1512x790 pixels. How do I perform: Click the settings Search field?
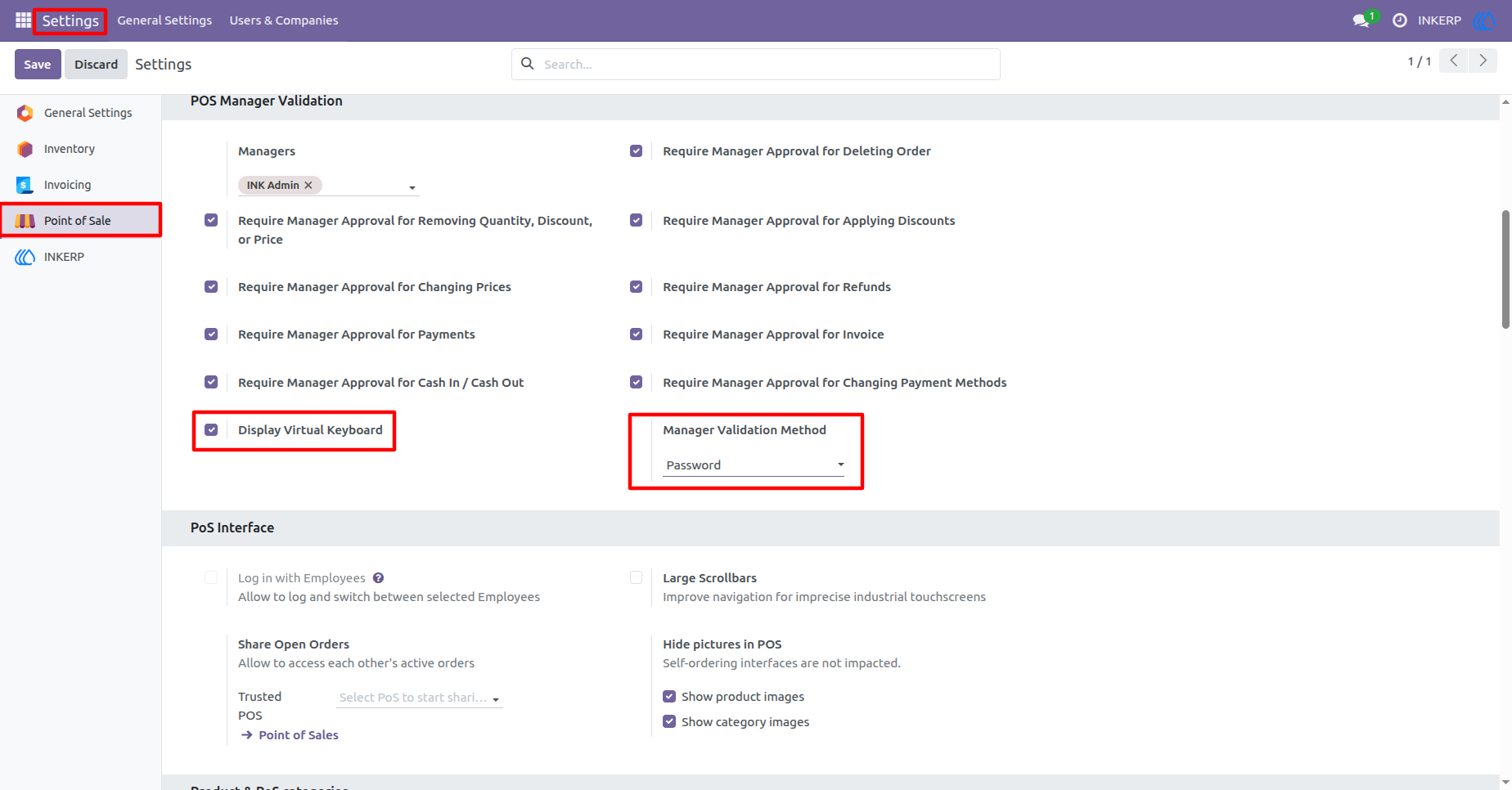click(756, 64)
